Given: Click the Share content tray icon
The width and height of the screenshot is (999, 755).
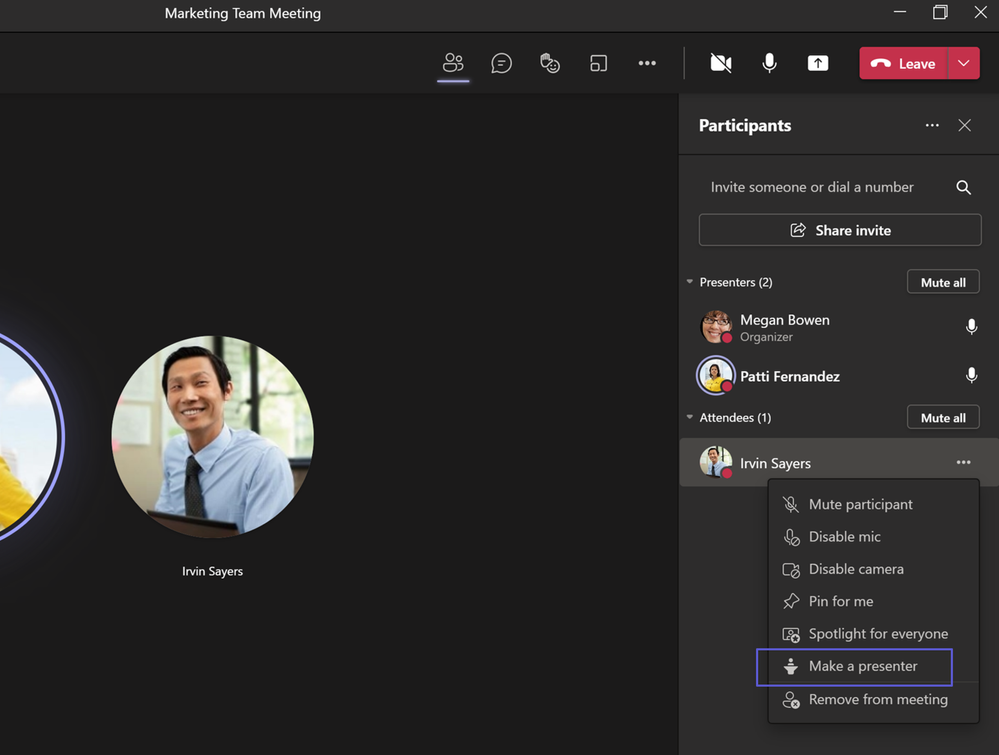Looking at the screenshot, I should (818, 63).
